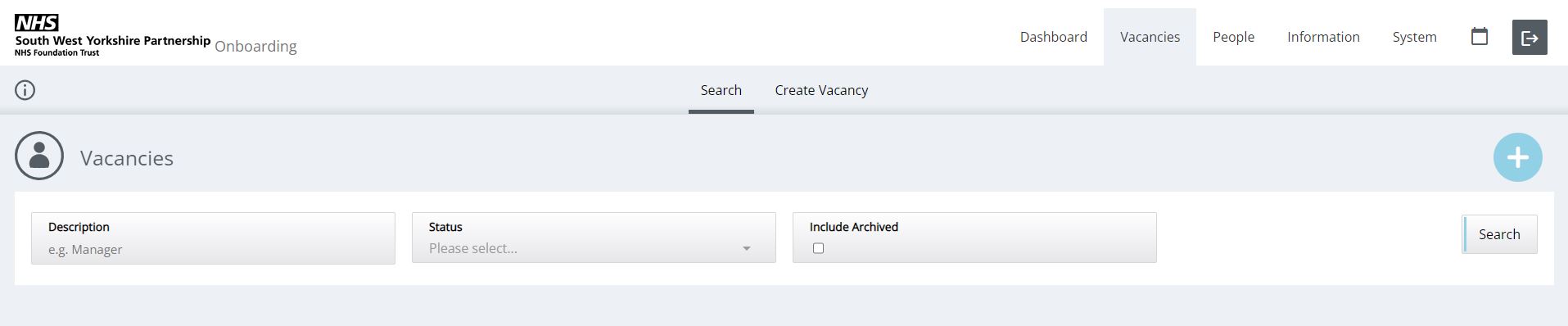The image size is (1568, 326).
Task: Expand the Status dropdown arrow
Action: pos(746,248)
